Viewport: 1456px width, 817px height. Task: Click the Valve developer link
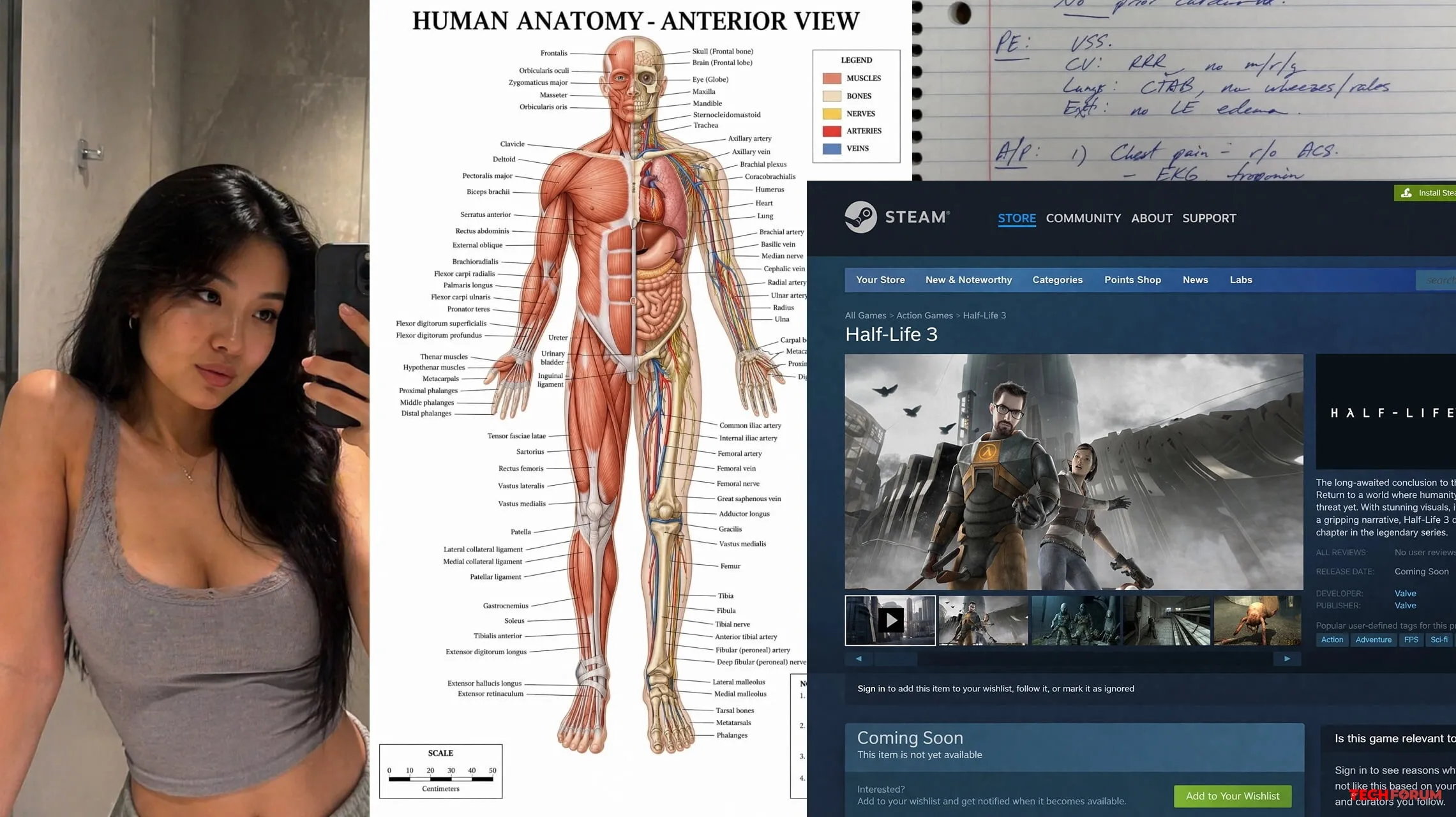coord(1405,593)
